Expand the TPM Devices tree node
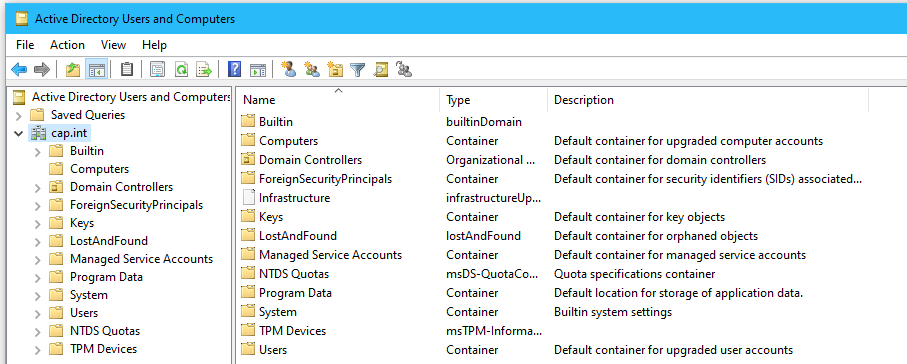This screenshot has width=907, height=364. click(38, 350)
